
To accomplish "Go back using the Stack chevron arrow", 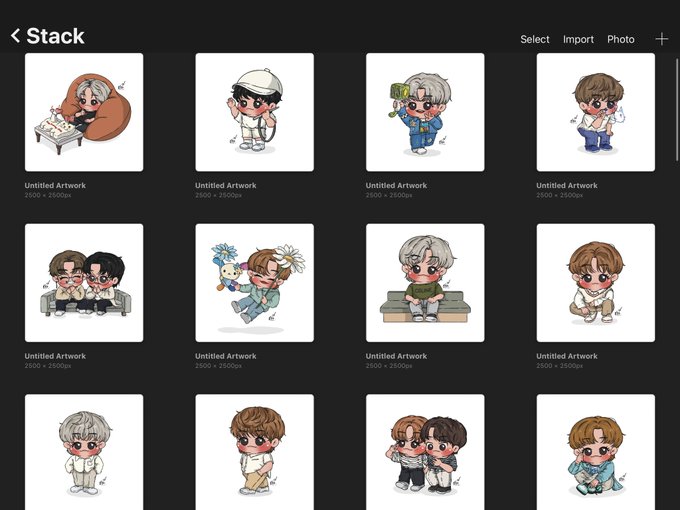I will (15, 36).
